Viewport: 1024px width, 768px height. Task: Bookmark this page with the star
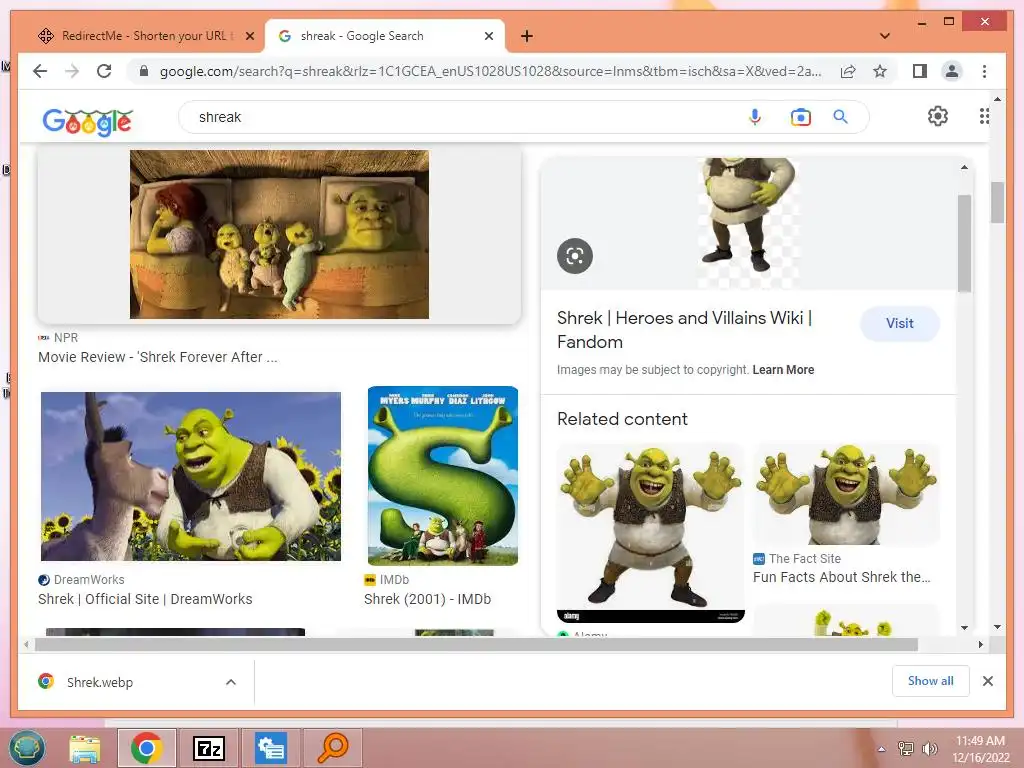880,71
